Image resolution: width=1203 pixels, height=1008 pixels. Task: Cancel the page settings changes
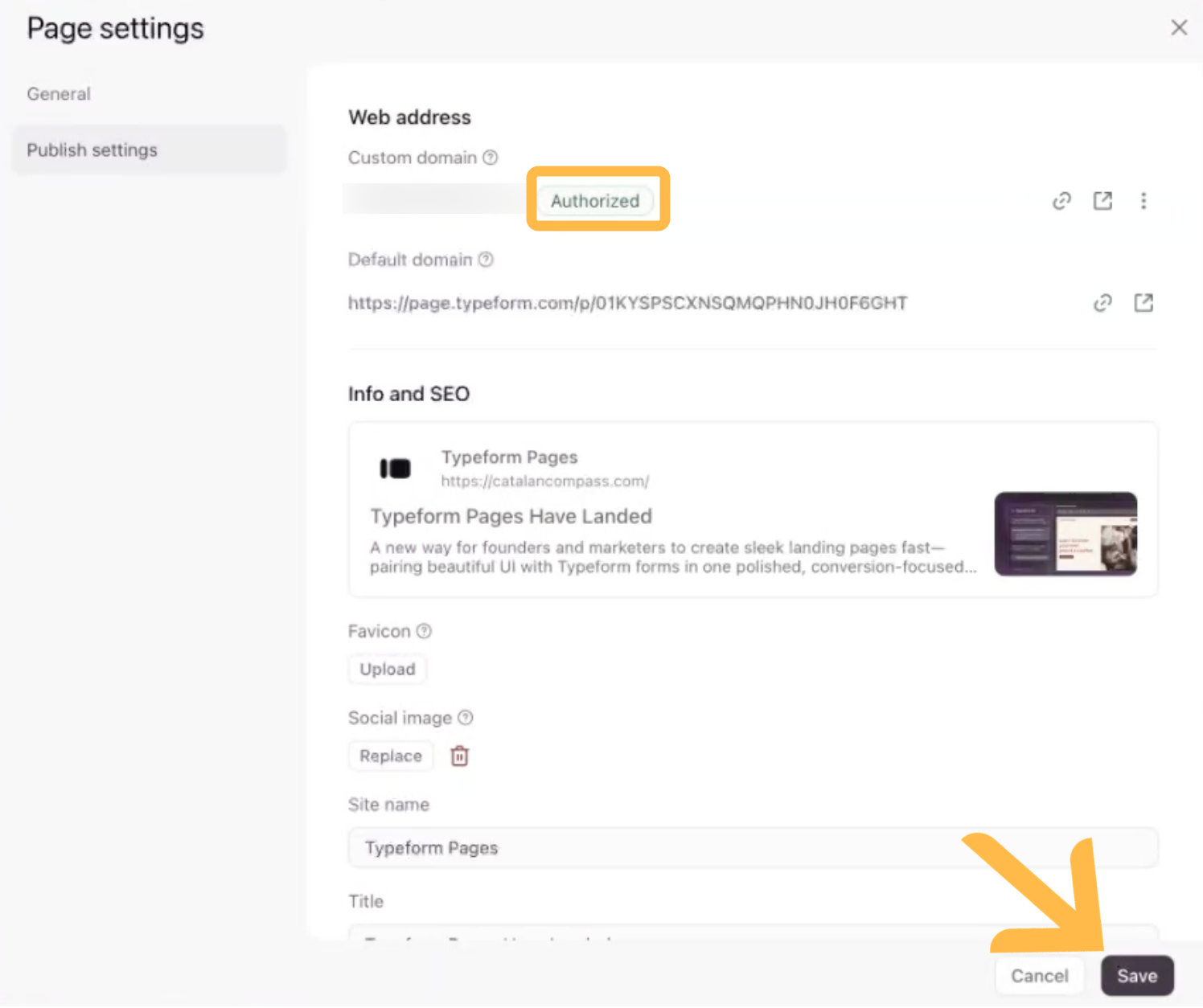1040,976
